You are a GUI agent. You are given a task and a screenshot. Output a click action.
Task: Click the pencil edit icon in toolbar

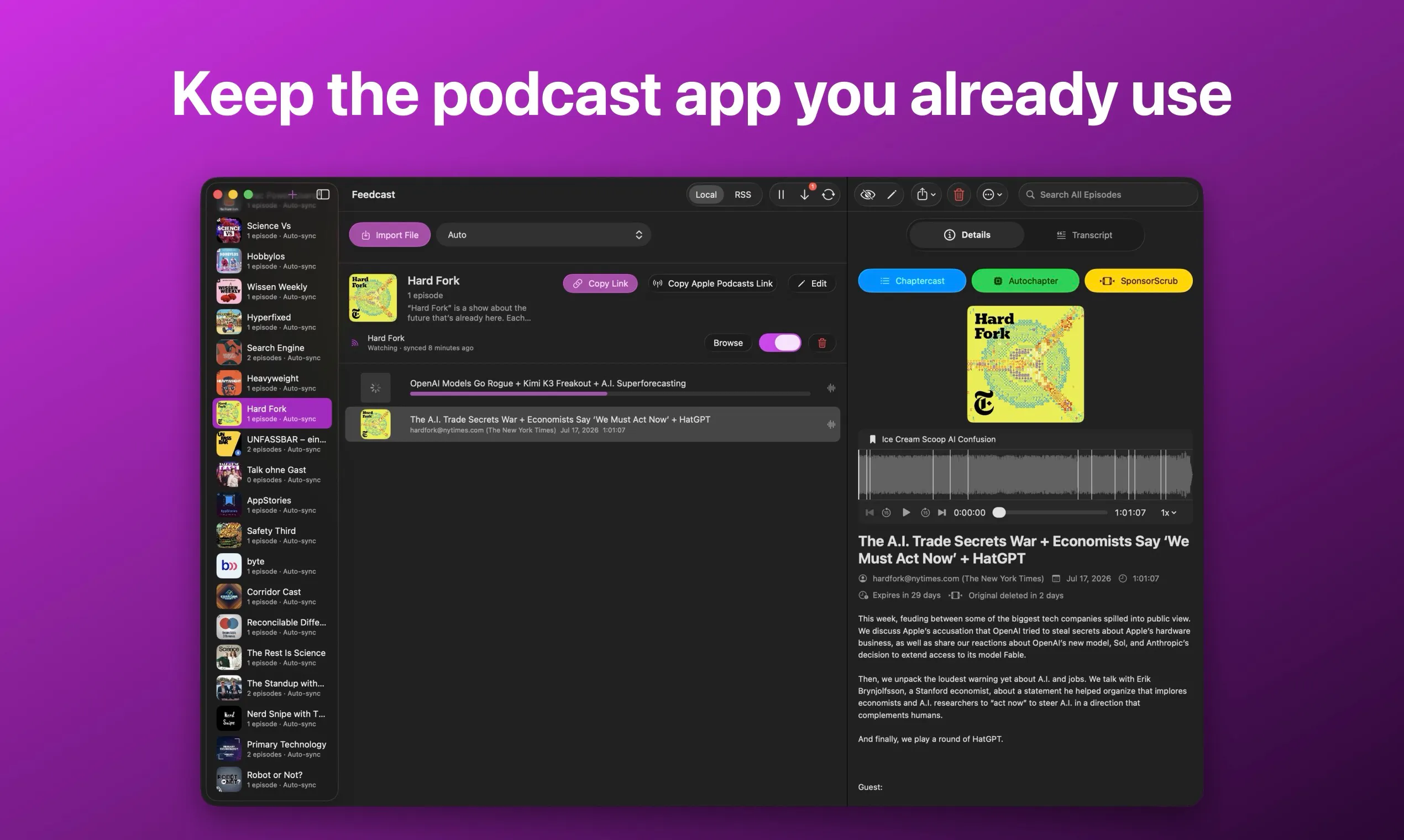coord(892,194)
